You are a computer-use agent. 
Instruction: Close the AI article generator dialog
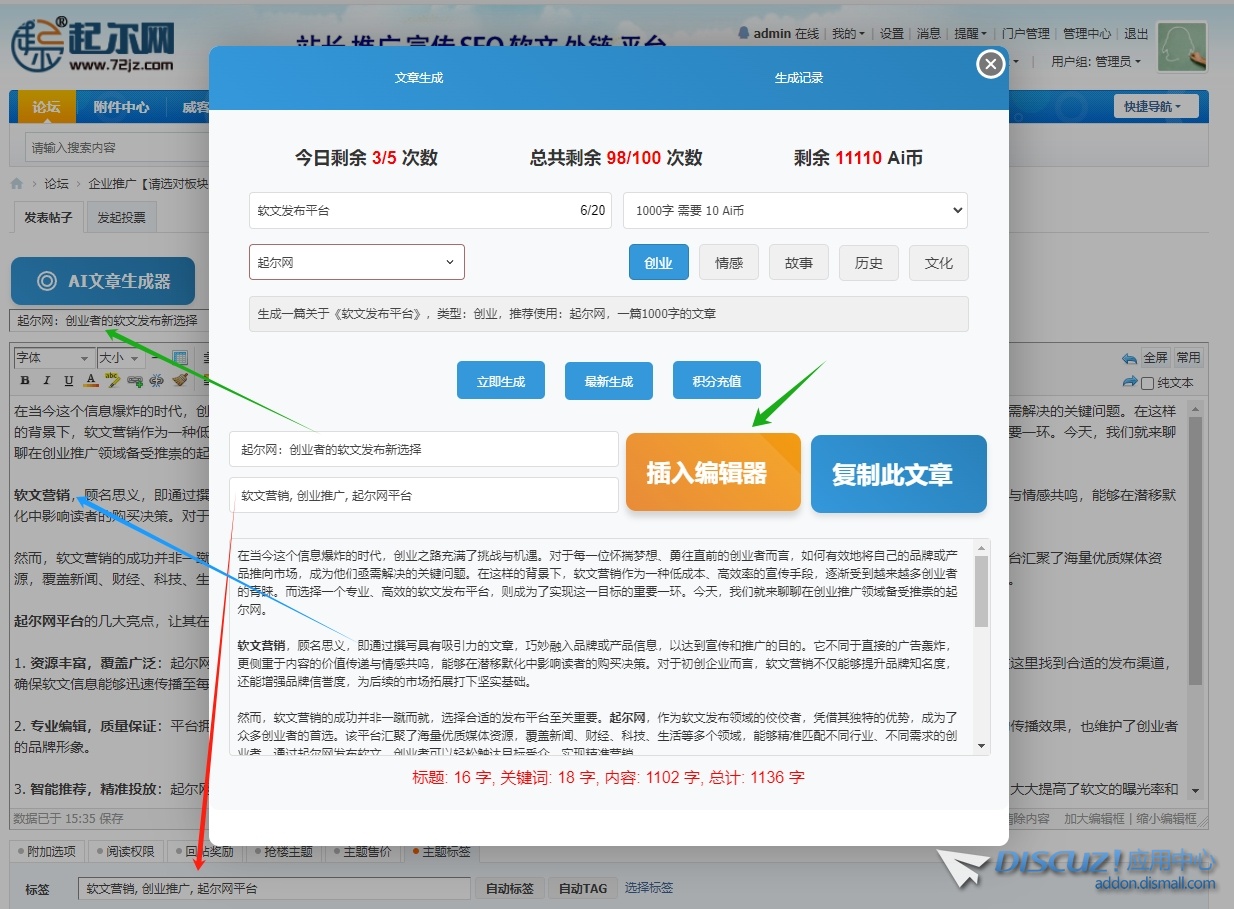[990, 65]
